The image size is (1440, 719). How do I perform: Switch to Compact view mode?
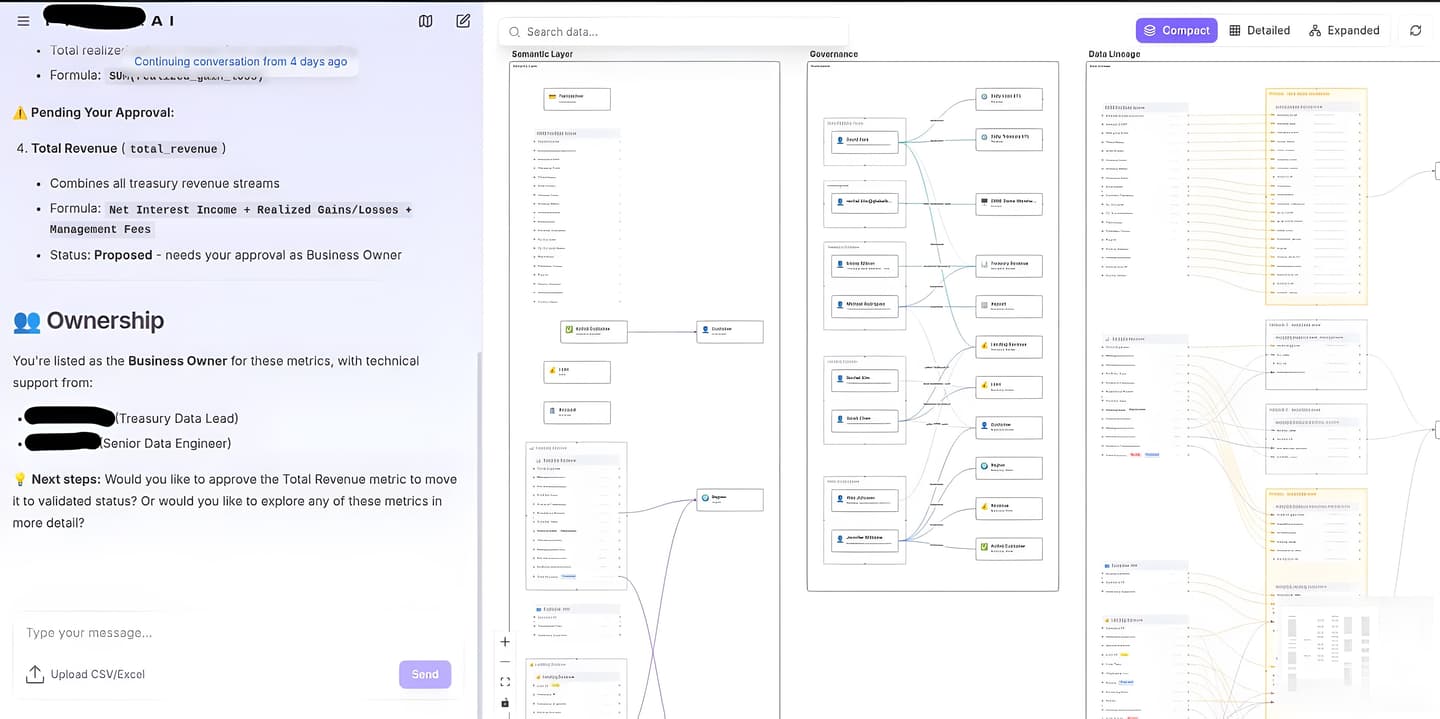point(1177,30)
